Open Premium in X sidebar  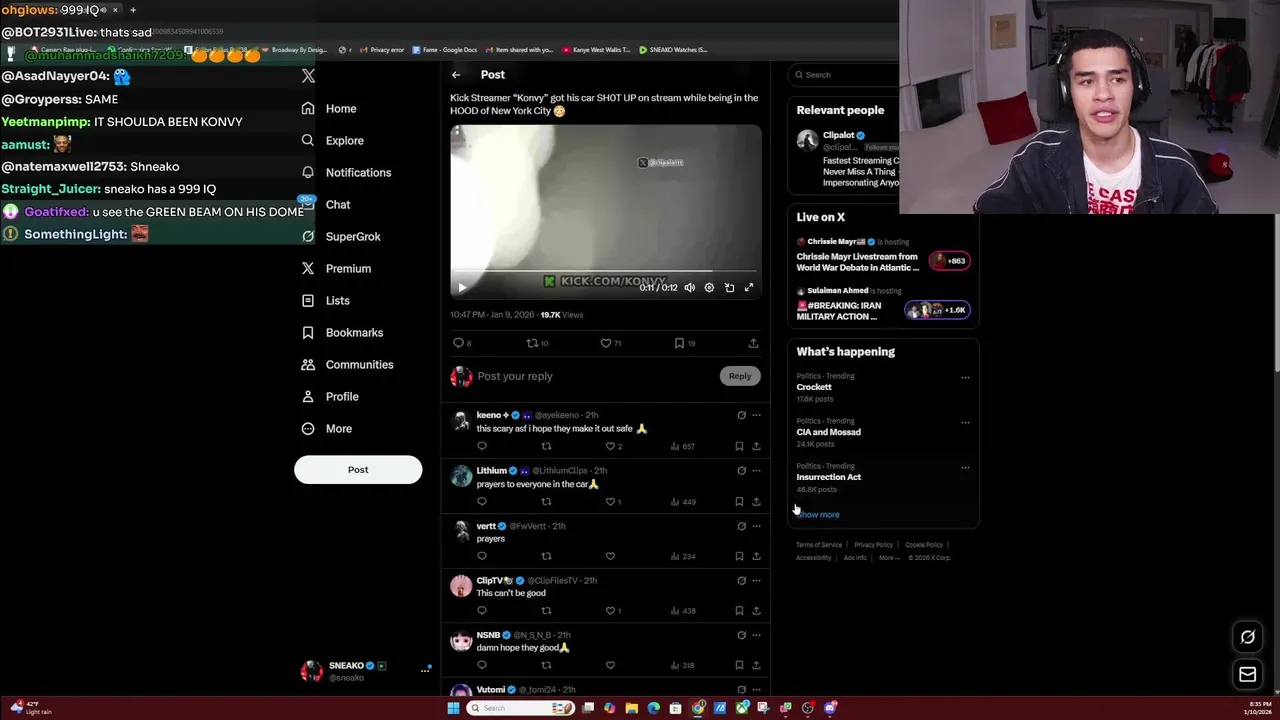coord(336,268)
